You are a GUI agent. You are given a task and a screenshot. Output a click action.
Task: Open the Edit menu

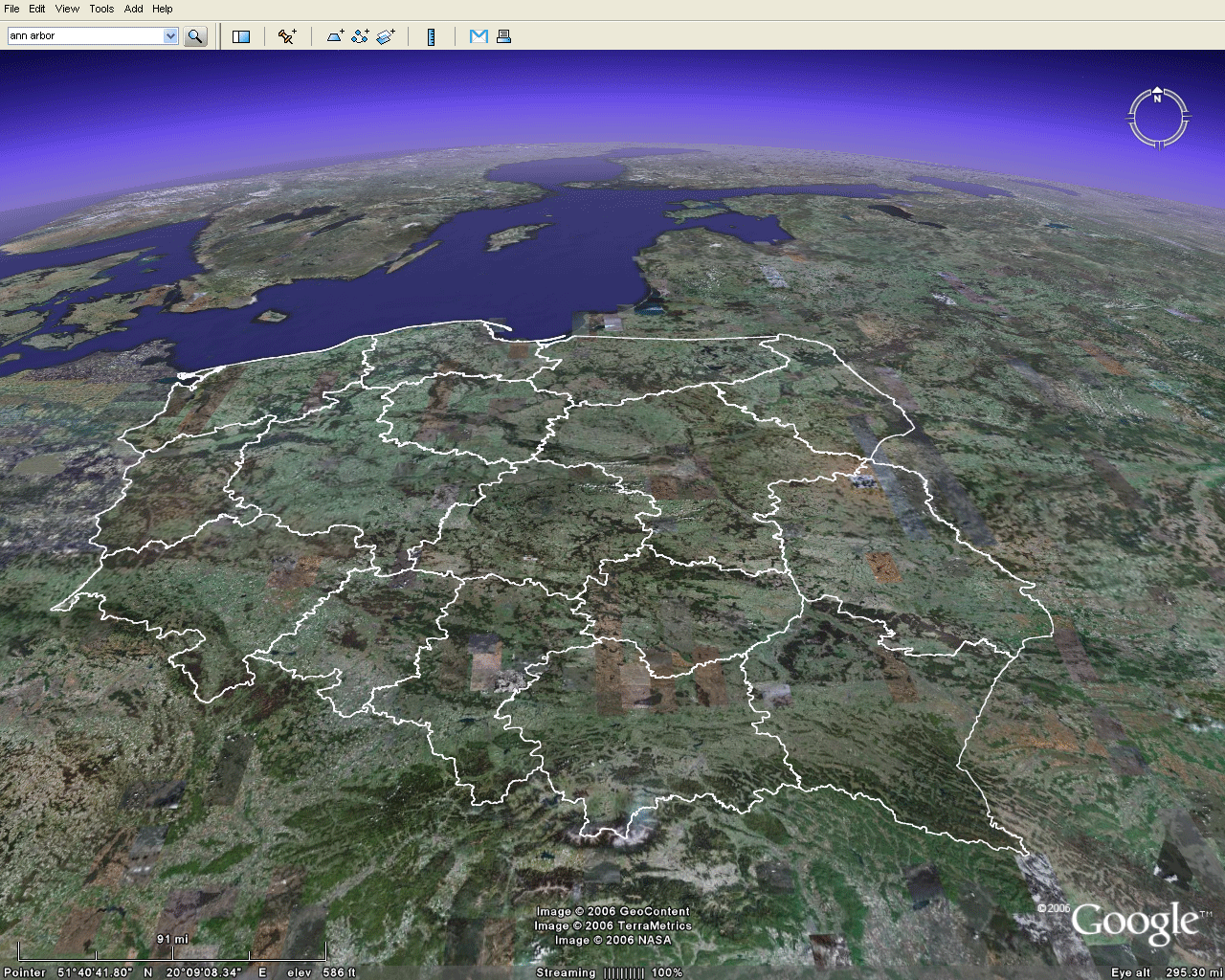click(x=37, y=9)
